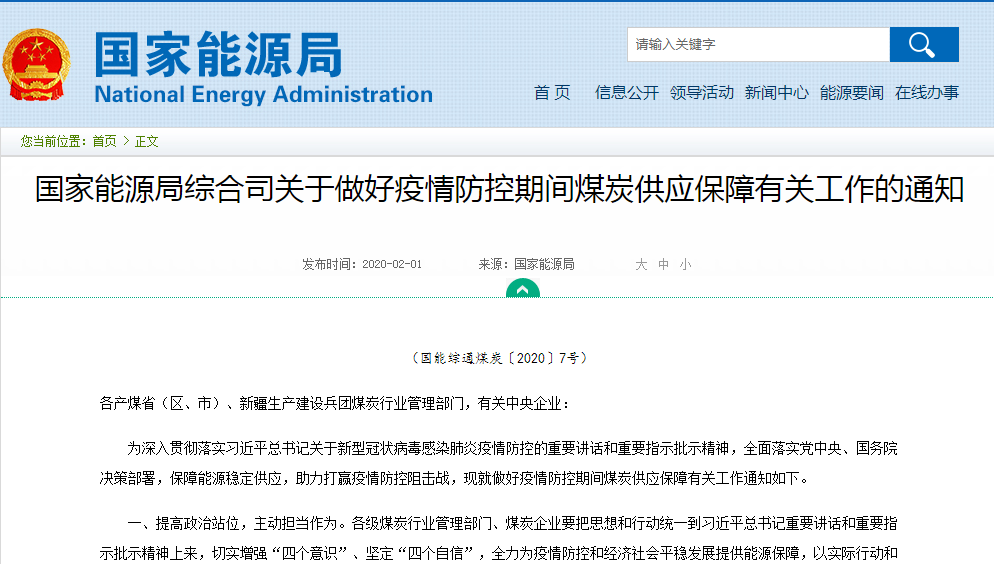
Task: Type in the 请输入关键字 search field
Action: [x=758, y=45]
